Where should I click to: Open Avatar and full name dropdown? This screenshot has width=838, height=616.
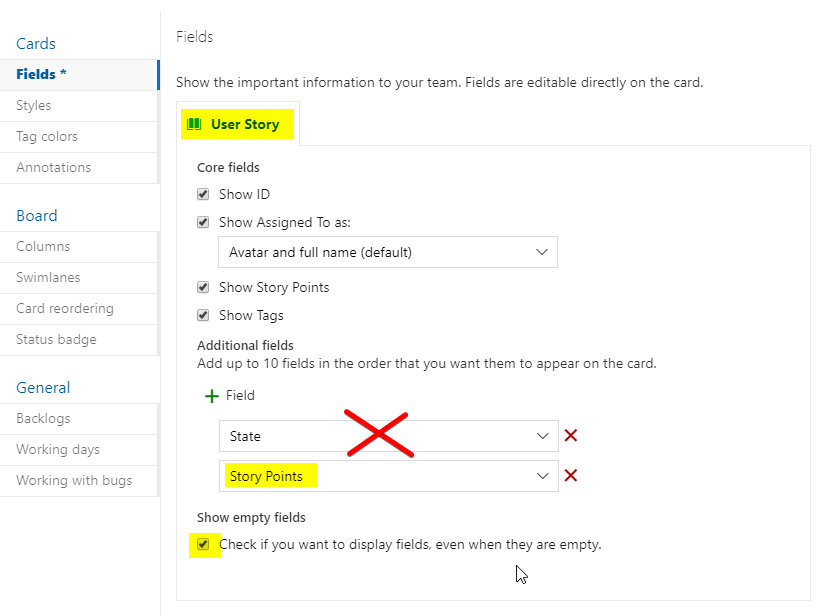387,253
